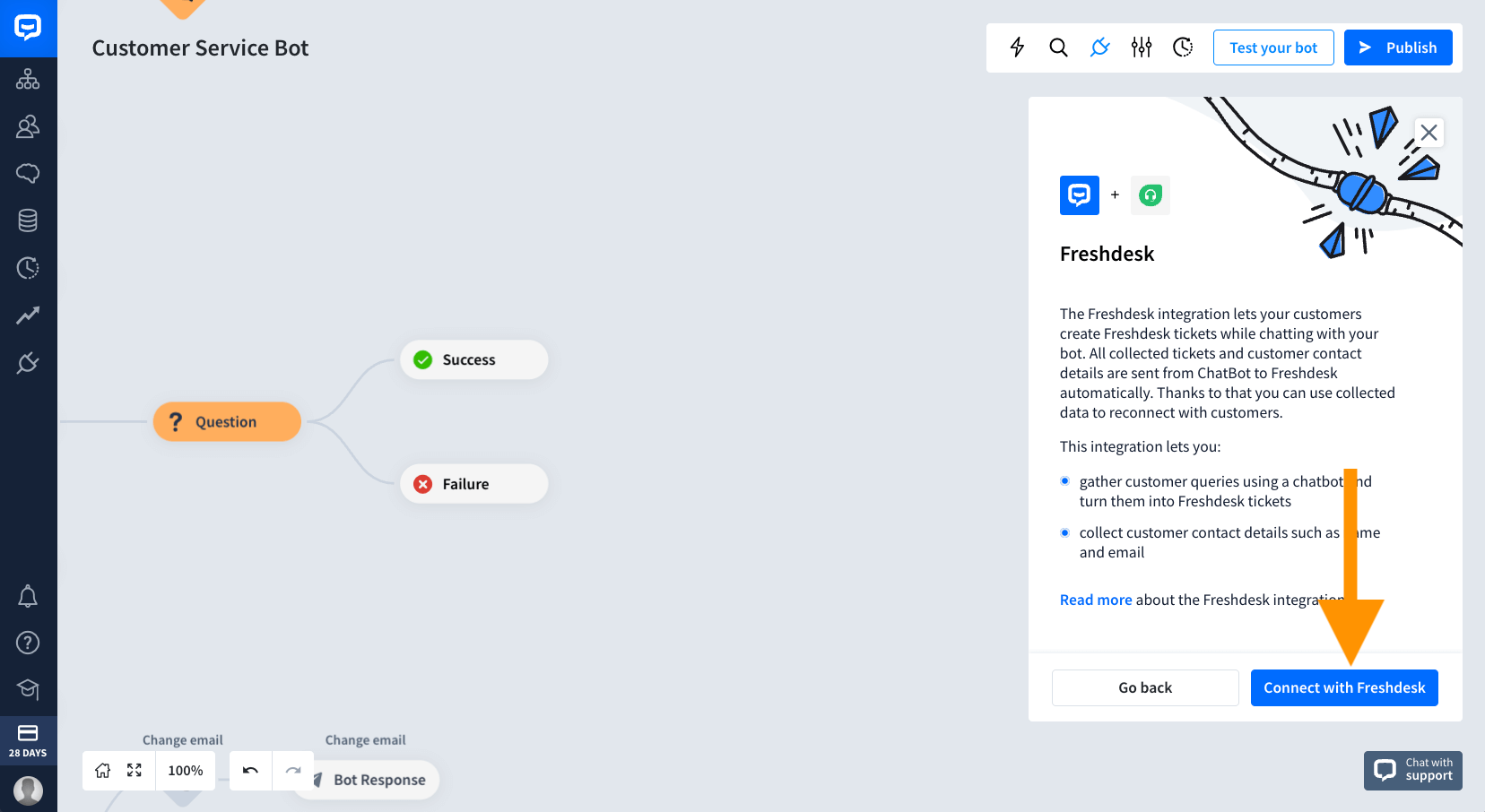Click the green Freshdesk headset logo

coord(1151,194)
